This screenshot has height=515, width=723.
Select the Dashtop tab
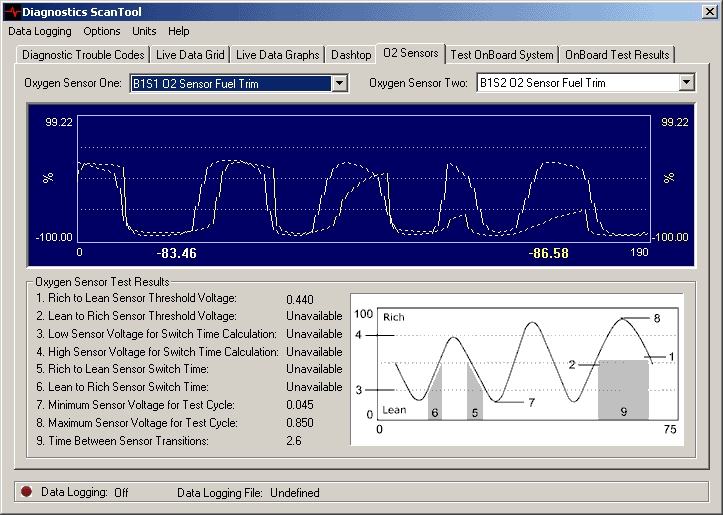[x=351, y=55]
